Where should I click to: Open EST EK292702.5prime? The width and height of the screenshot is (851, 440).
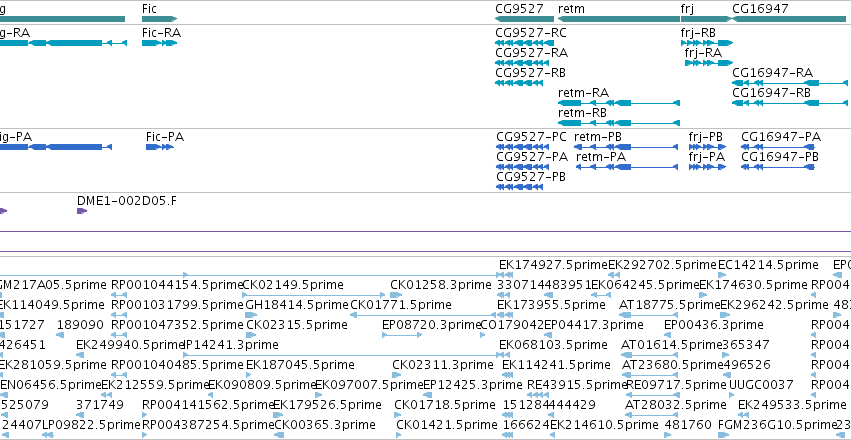coord(663,265)
